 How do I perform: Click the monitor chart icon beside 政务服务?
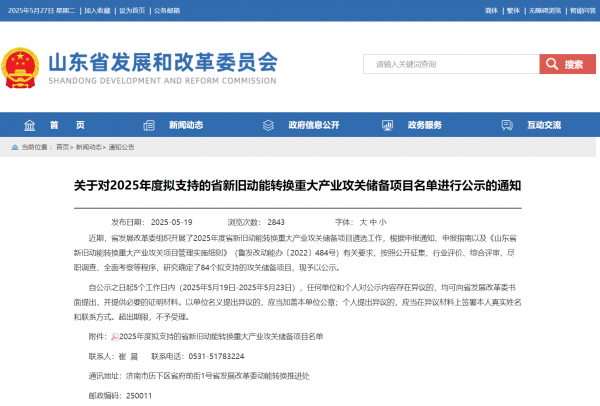pos(387,125)
